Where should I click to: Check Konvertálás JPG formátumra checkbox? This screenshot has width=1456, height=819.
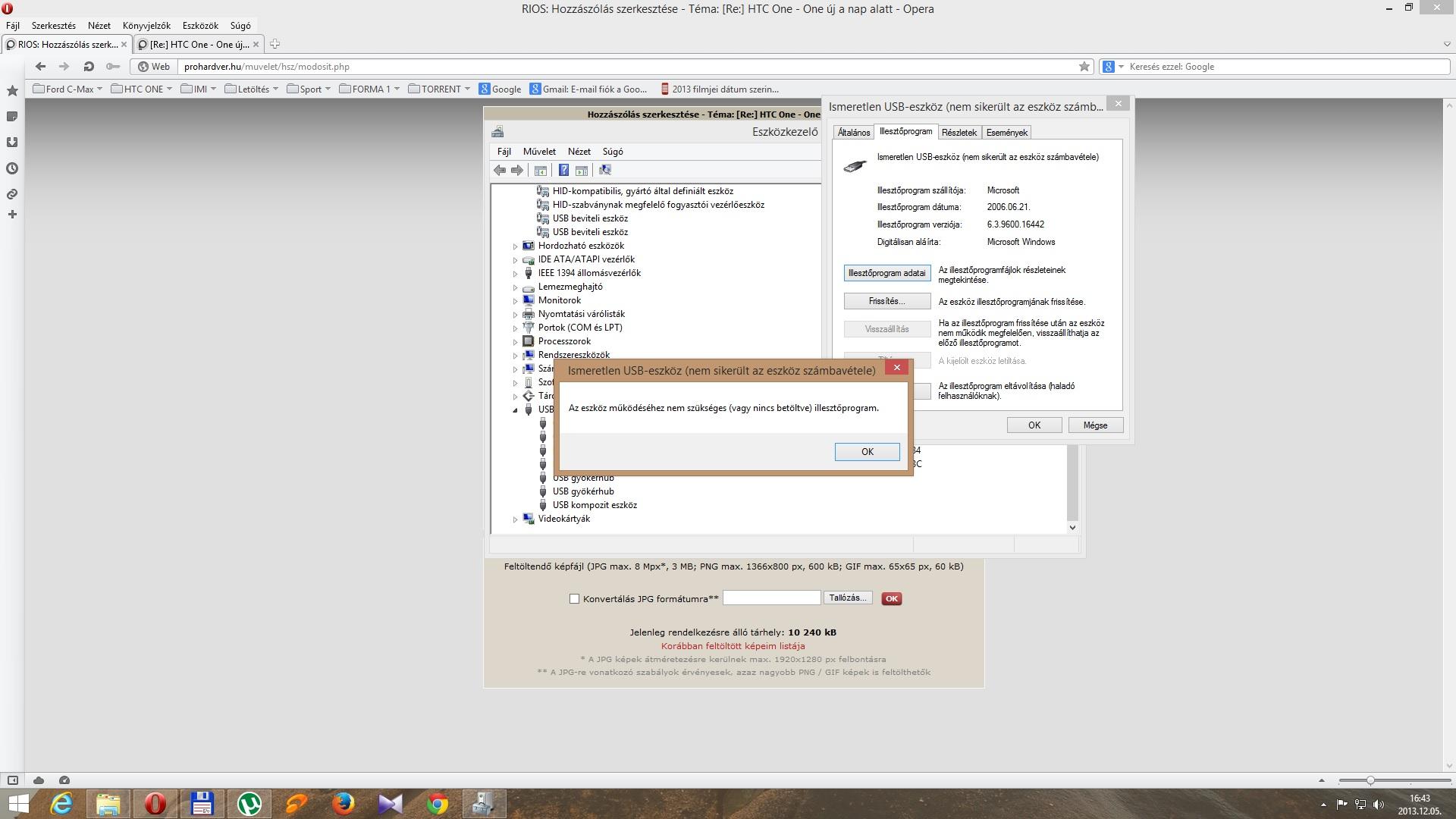tap(574, 599)
